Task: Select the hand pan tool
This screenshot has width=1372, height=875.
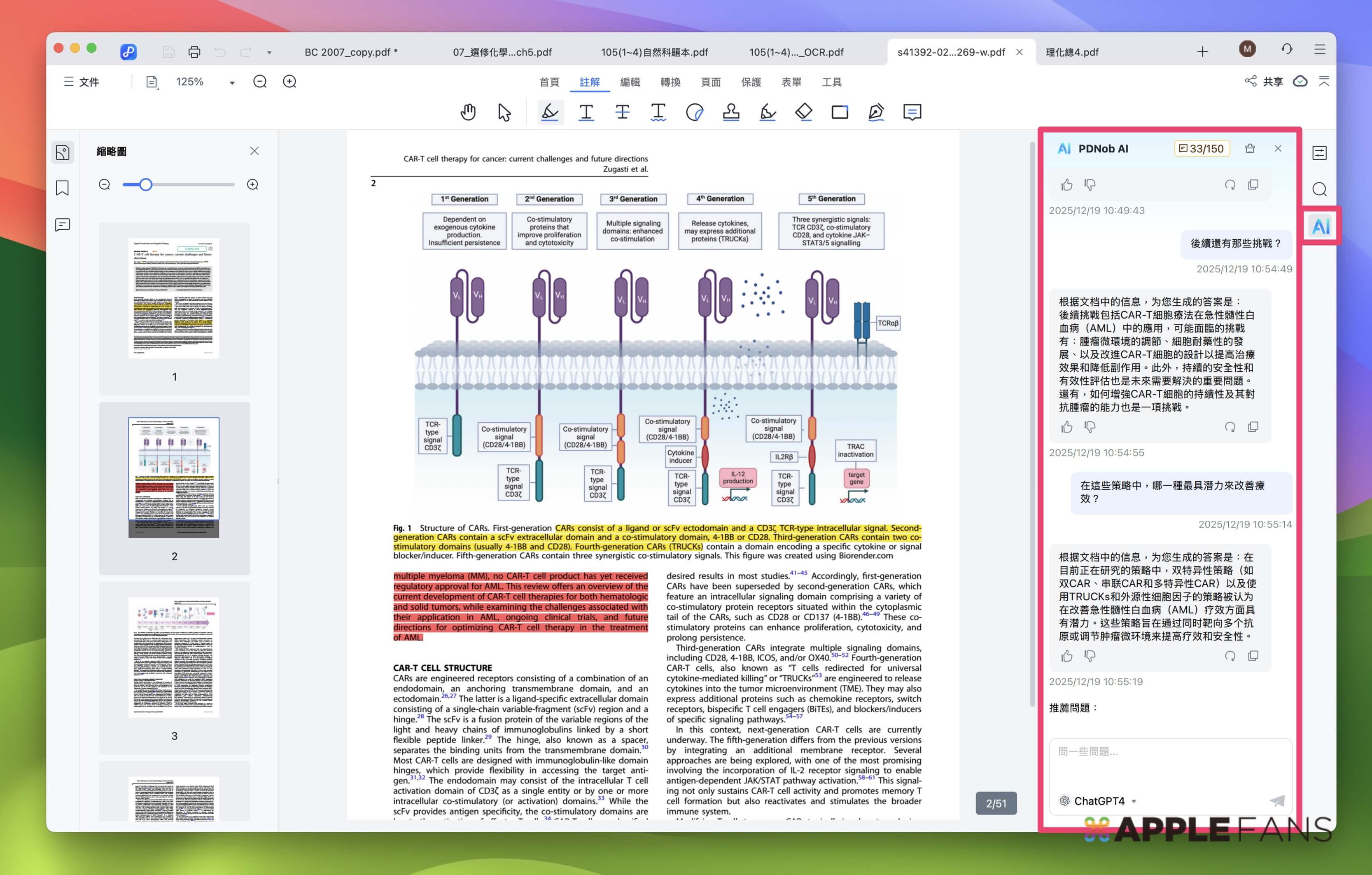Action: coord(468,112)
